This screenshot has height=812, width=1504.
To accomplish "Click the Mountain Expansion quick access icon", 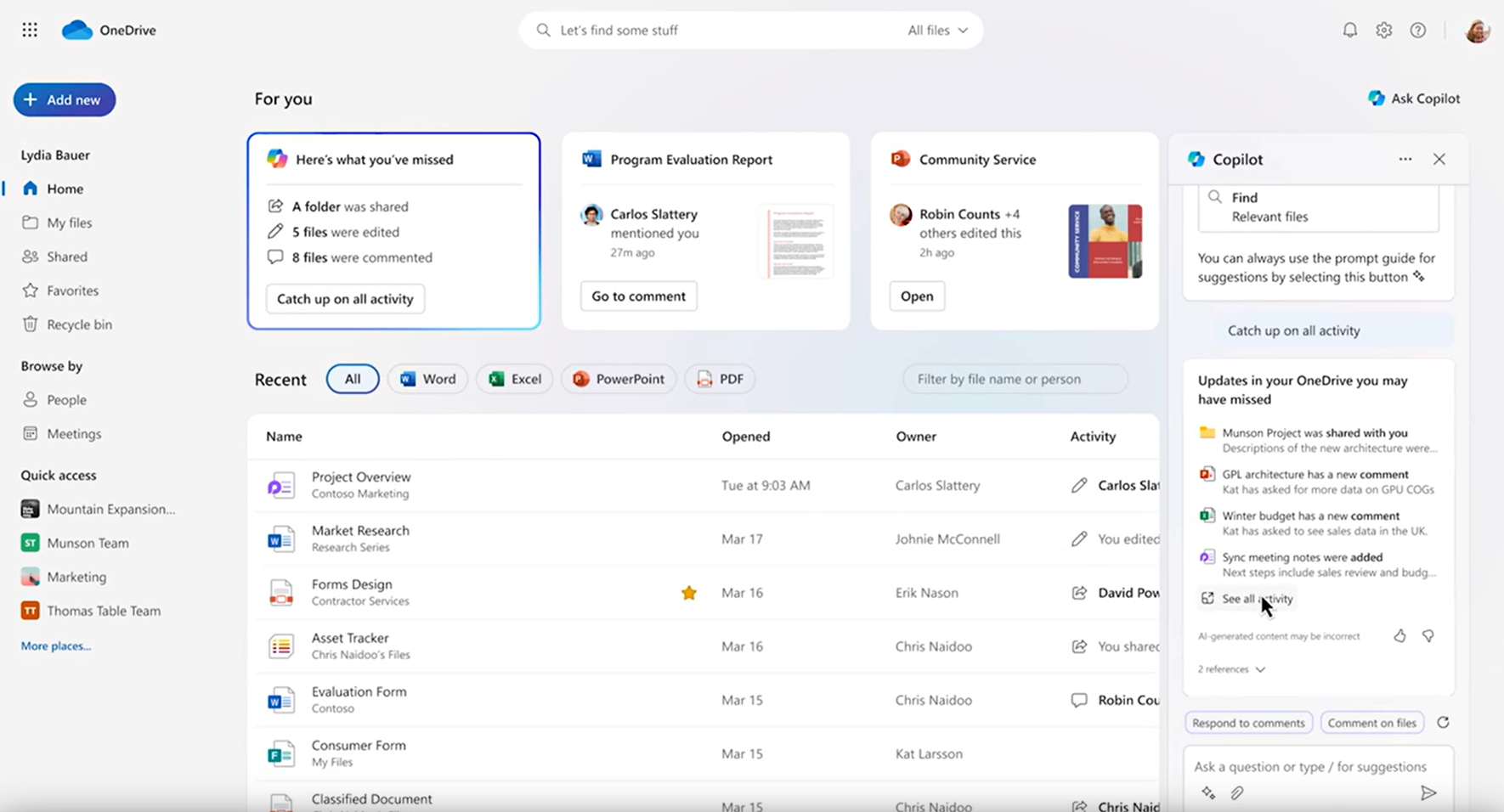I will pos(30,509).
